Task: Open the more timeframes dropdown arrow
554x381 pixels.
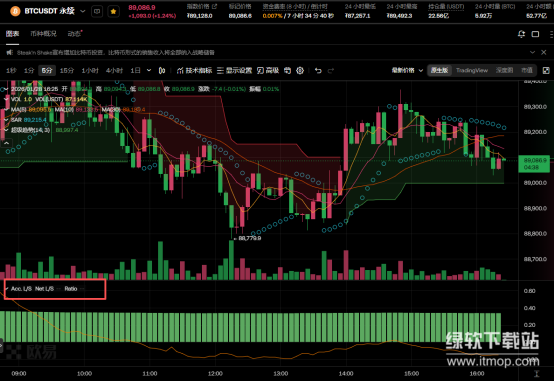Action: coord(149,71)
